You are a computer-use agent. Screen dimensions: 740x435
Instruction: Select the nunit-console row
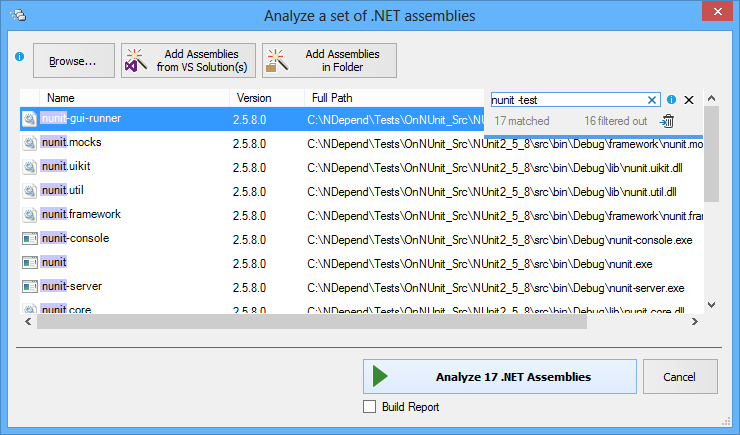point(362,239)
